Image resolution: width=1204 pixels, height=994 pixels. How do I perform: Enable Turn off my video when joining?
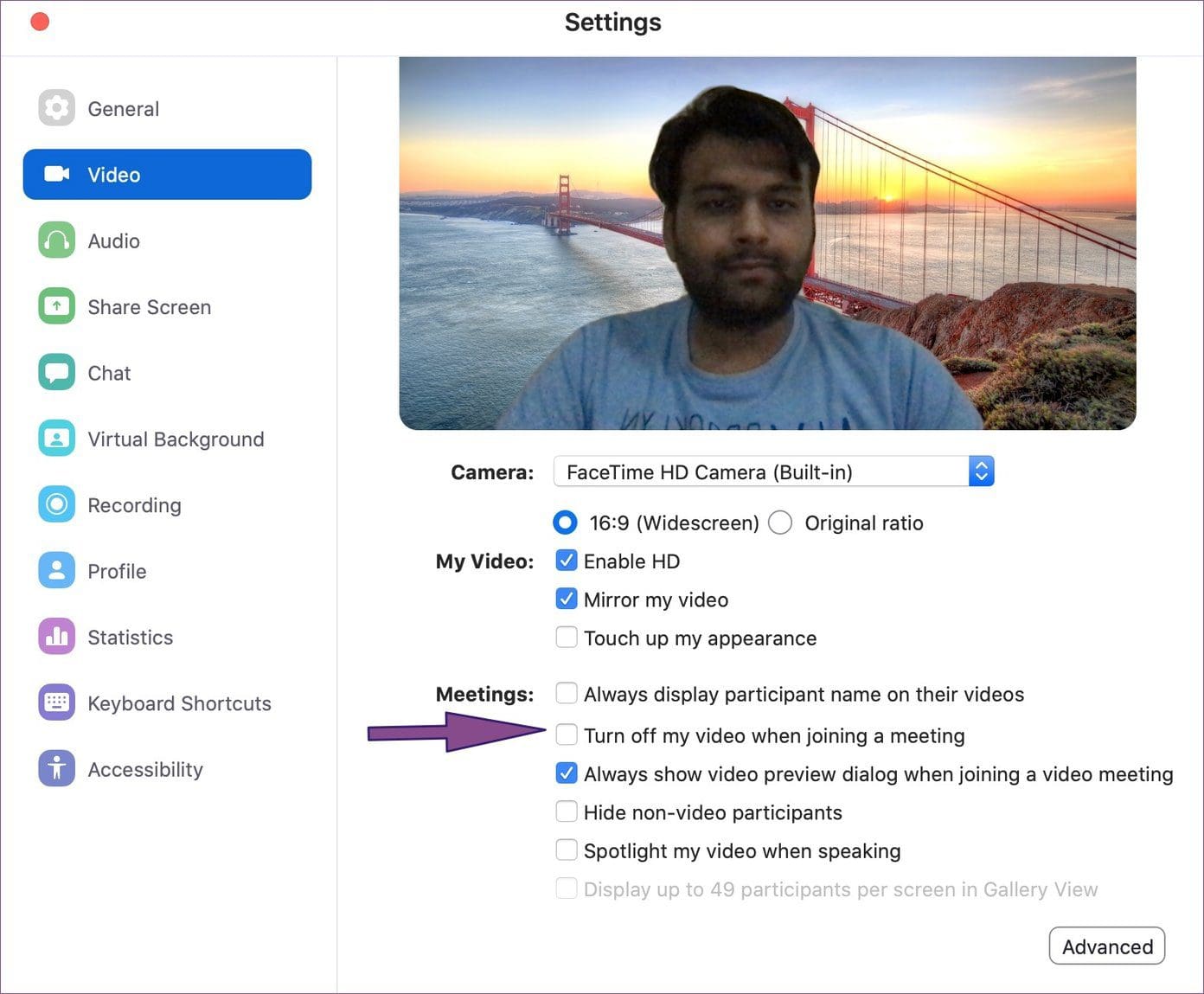tap(567, 734)
